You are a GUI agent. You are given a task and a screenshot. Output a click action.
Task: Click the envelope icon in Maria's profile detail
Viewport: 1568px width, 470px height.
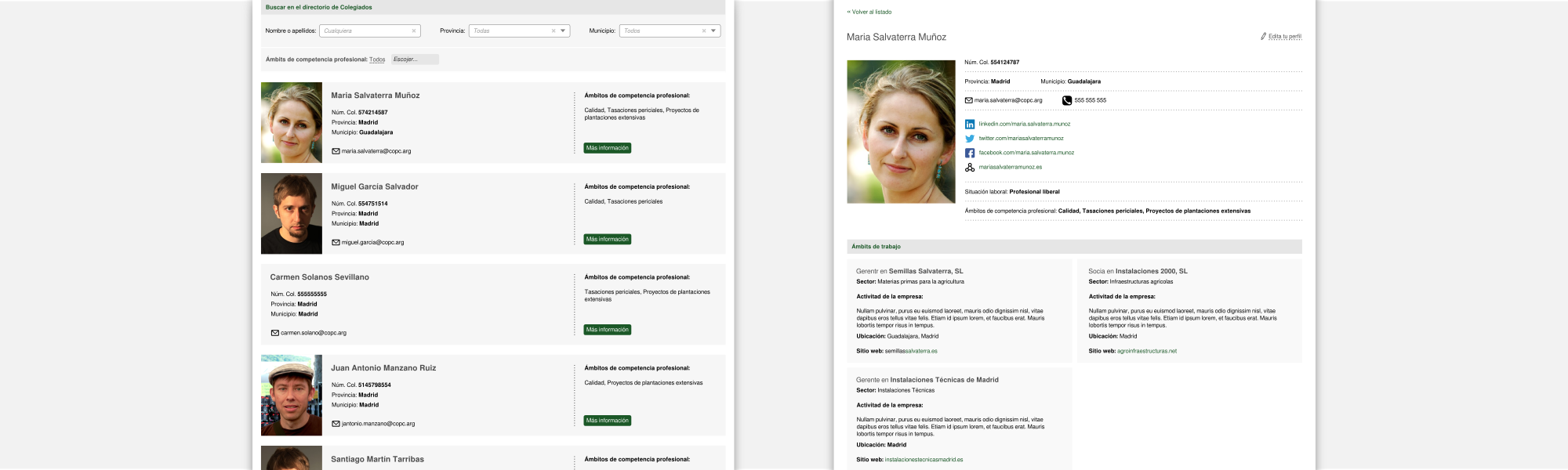coord(969,100)
